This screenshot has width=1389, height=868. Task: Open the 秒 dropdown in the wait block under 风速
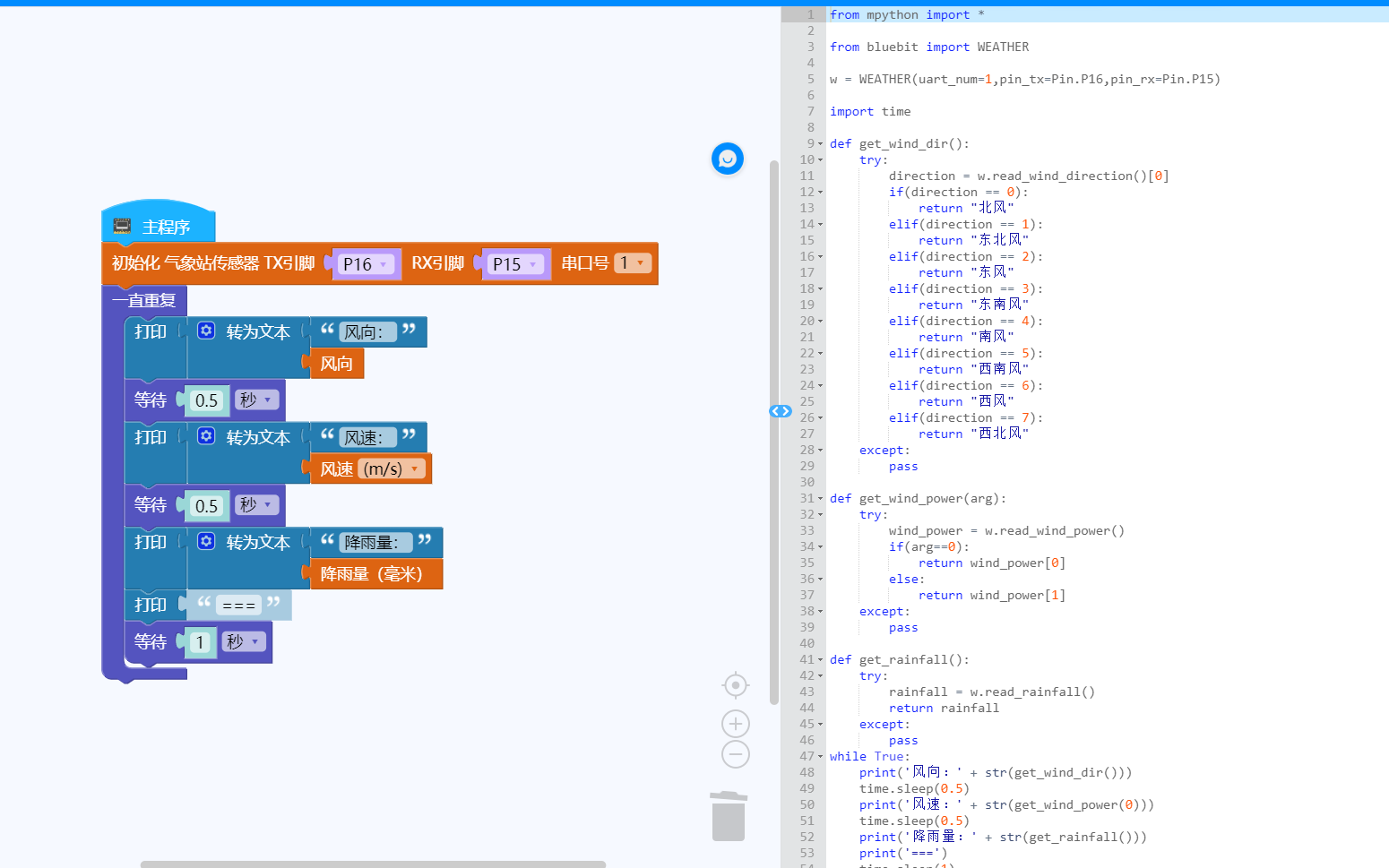257,505
